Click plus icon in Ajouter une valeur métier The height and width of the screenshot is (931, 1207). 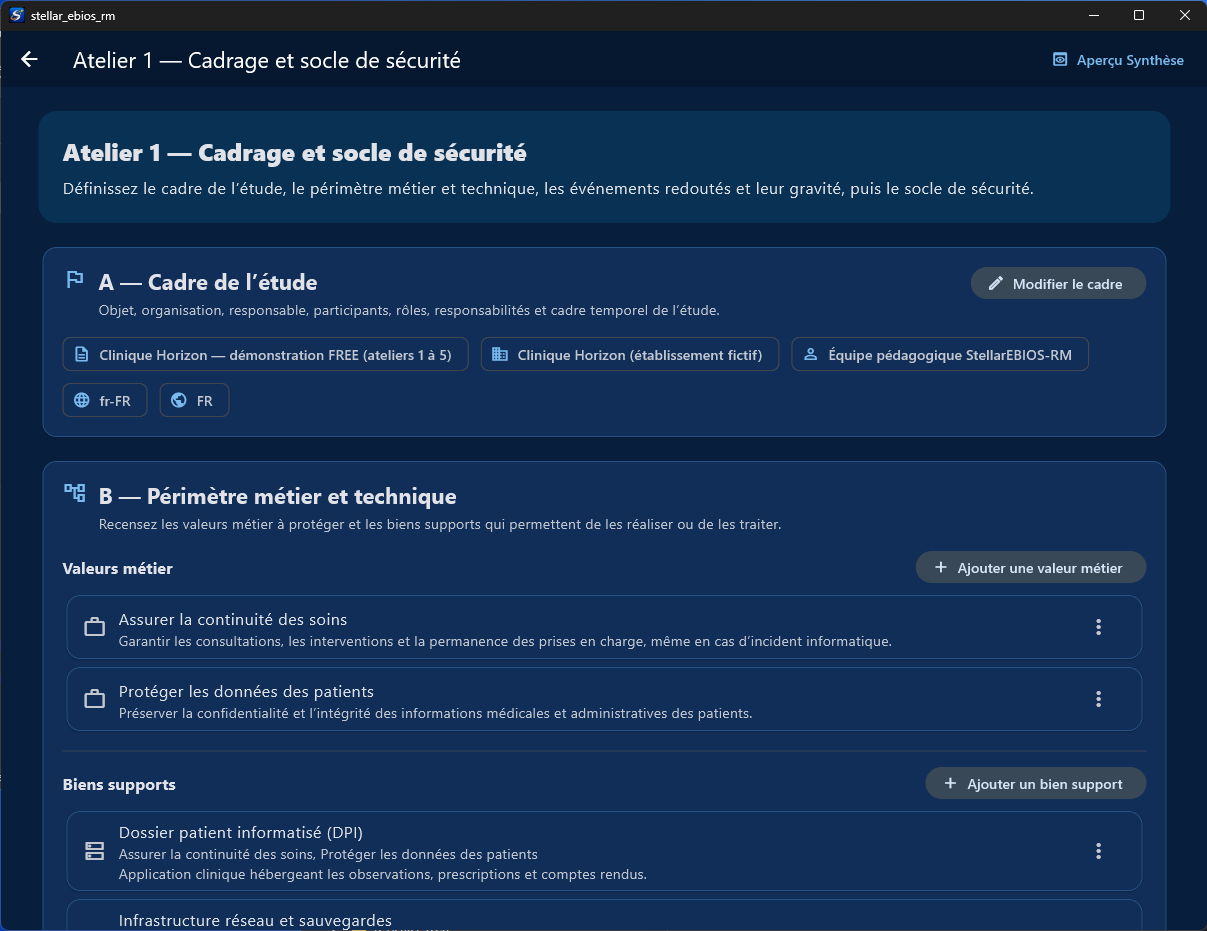[x=940, y=568]
